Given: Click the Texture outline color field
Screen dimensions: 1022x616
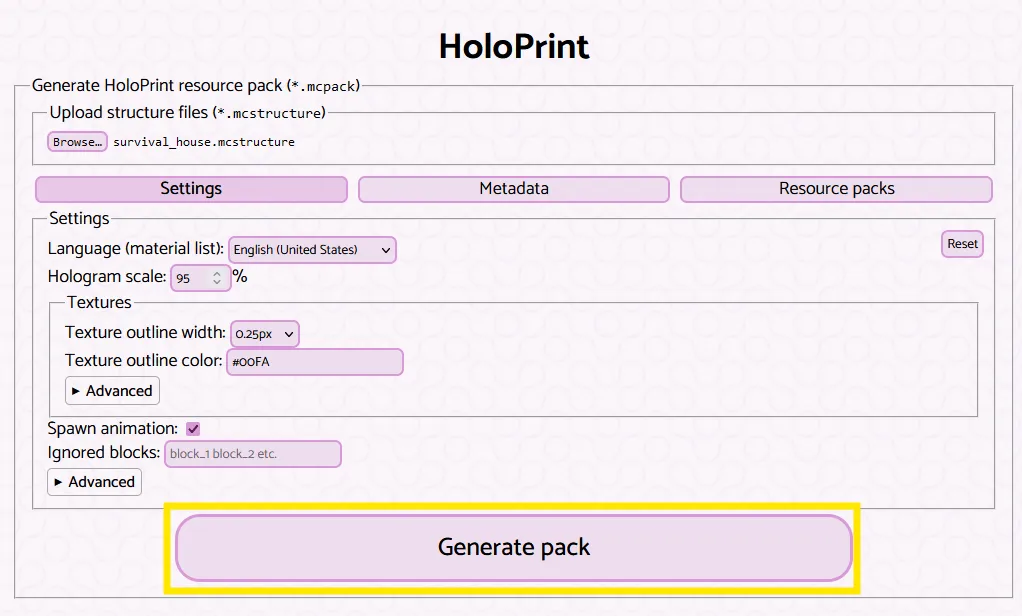Looking at the screenshot, I should pos(315,362).
